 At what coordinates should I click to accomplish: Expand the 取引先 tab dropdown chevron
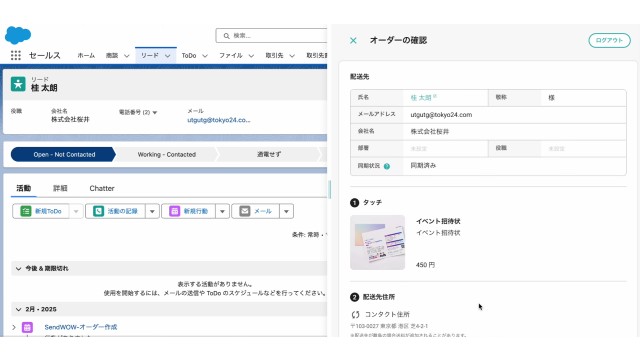[292, 56]
